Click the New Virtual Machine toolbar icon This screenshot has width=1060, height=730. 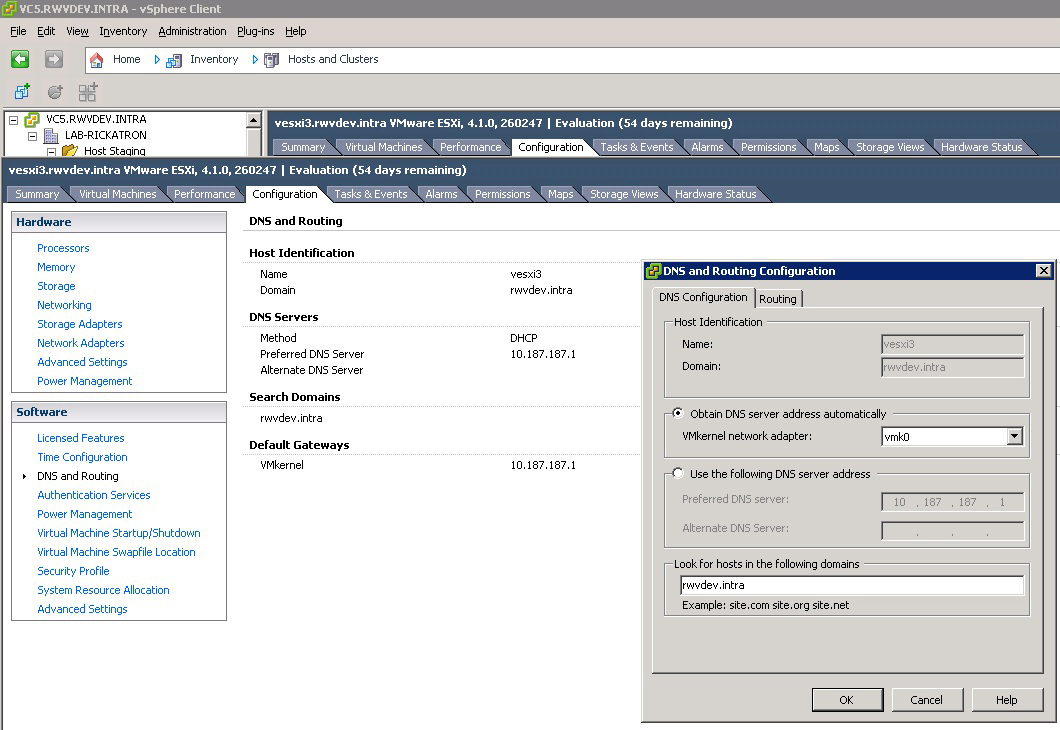click(22, 92)
